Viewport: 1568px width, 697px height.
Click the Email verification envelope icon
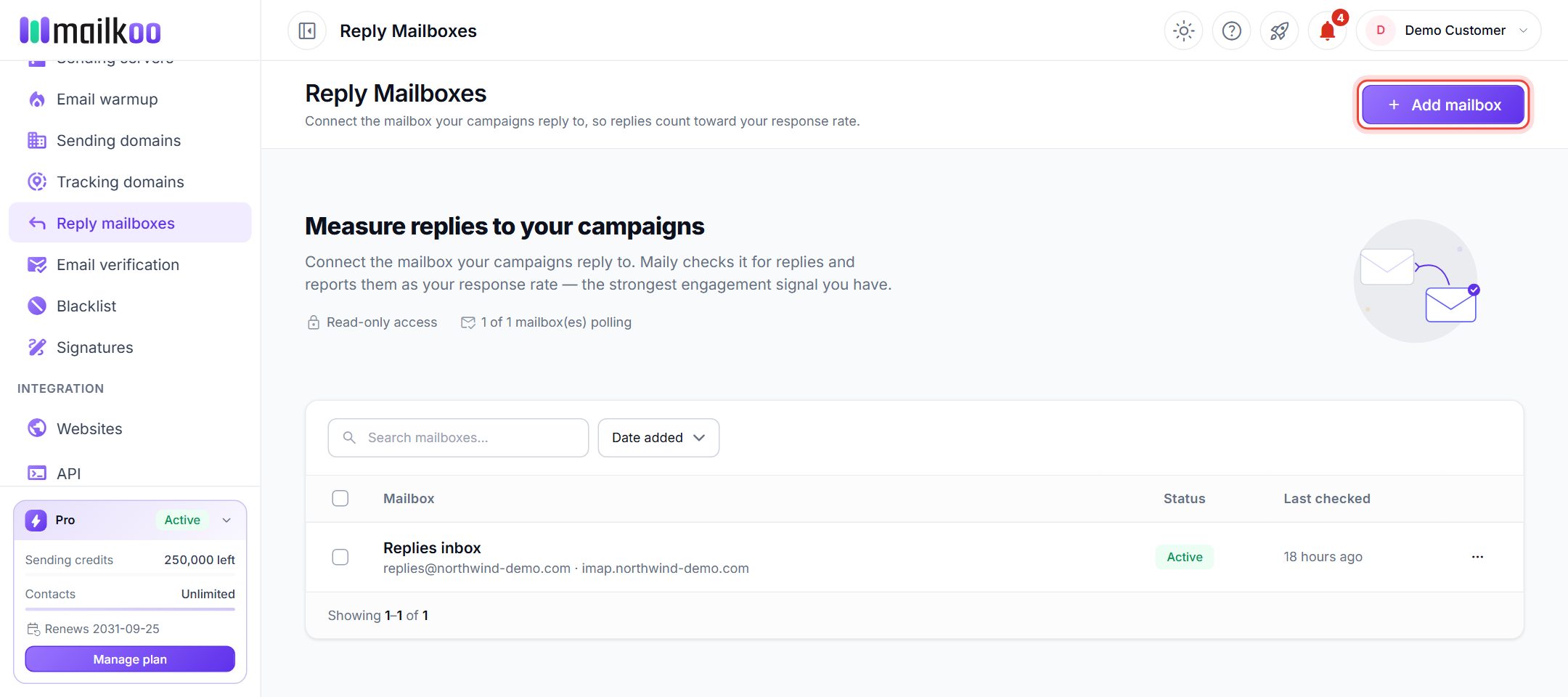pyautogui.click(x=37, y=265)
